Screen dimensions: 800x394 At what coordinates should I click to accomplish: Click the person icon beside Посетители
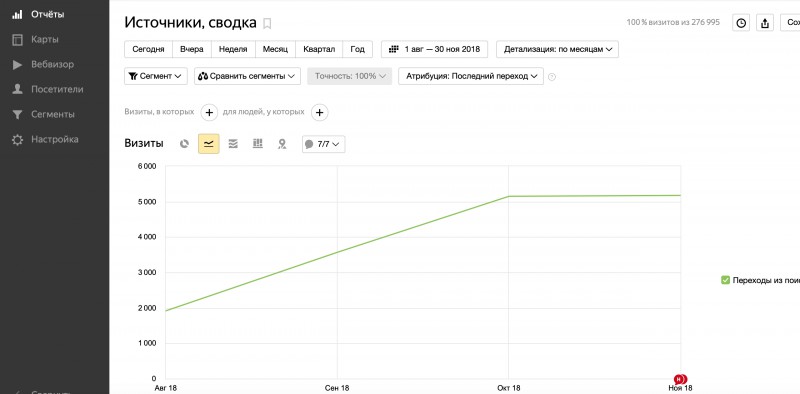click(x=17, y=89)
